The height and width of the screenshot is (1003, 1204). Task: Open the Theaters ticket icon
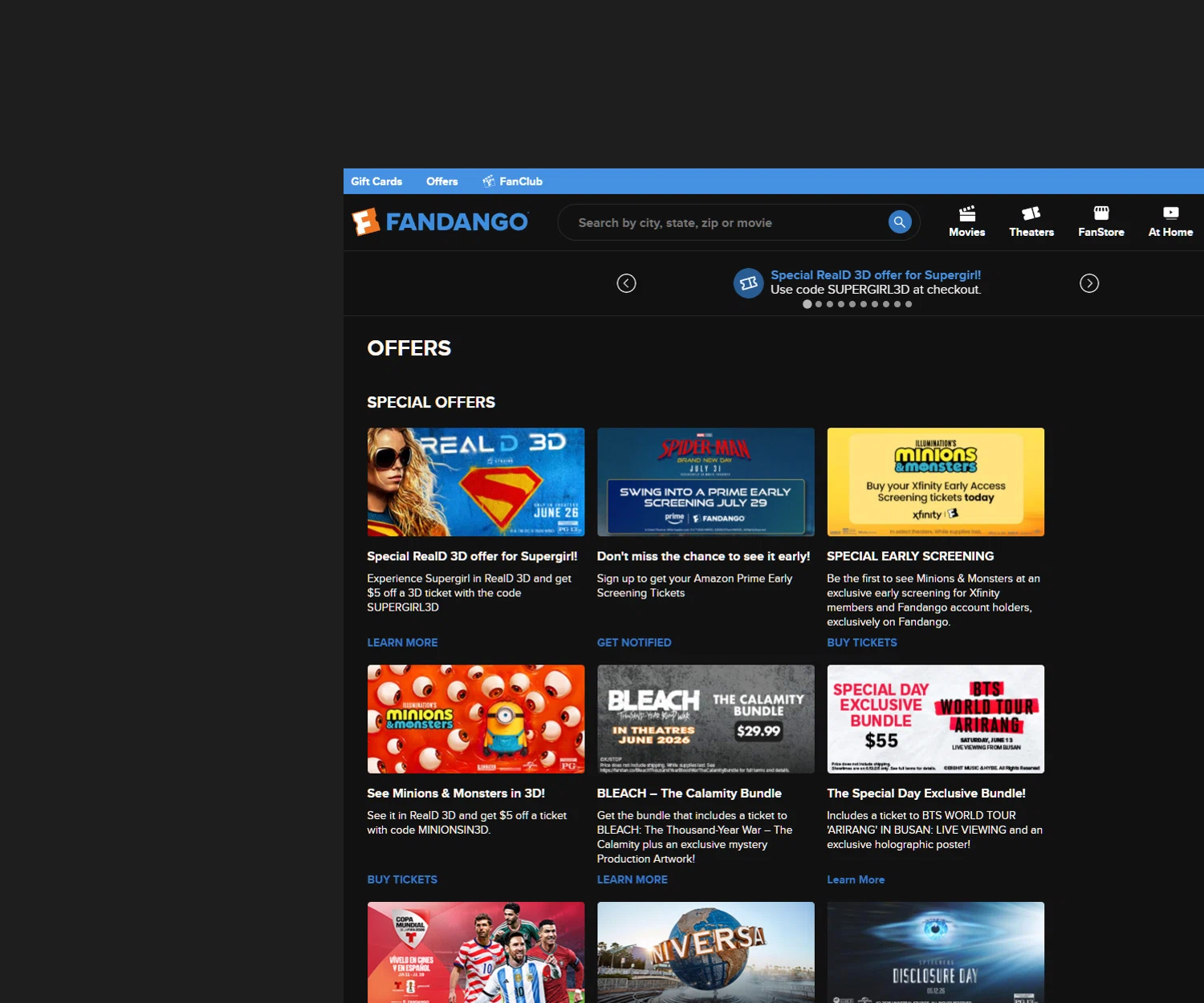(x=1031, y=213)
